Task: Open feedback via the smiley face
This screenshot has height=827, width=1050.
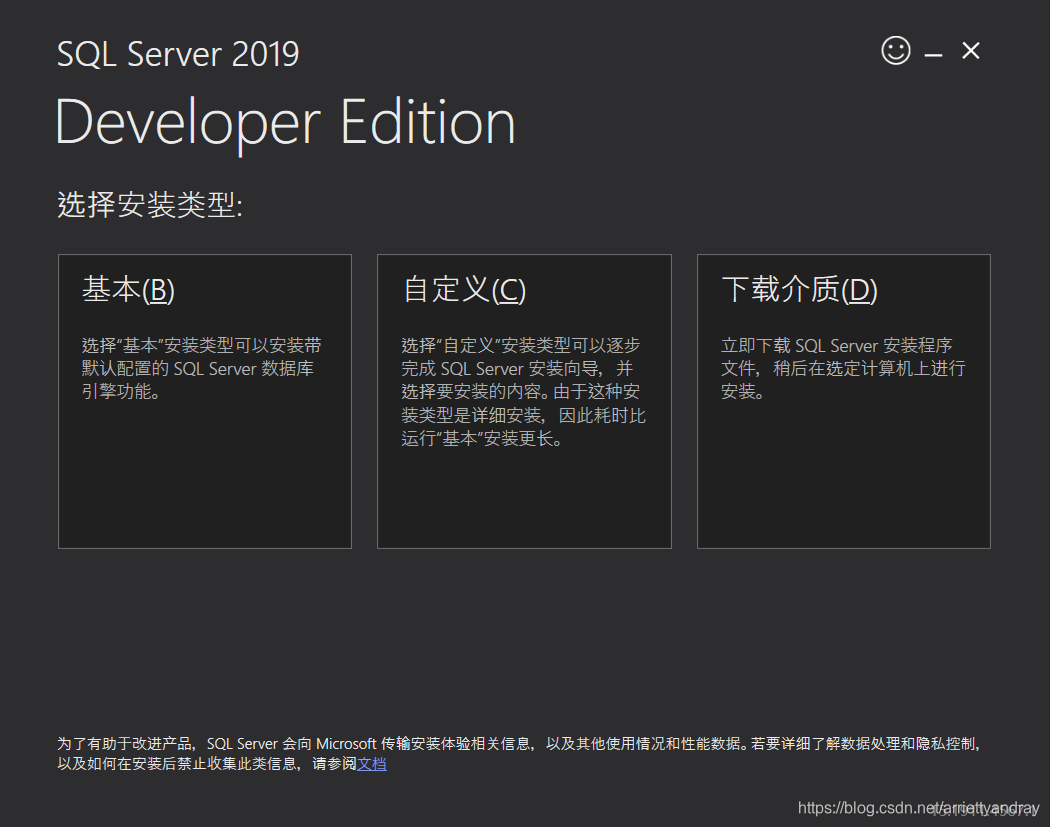Action: (x=896, y=50)
